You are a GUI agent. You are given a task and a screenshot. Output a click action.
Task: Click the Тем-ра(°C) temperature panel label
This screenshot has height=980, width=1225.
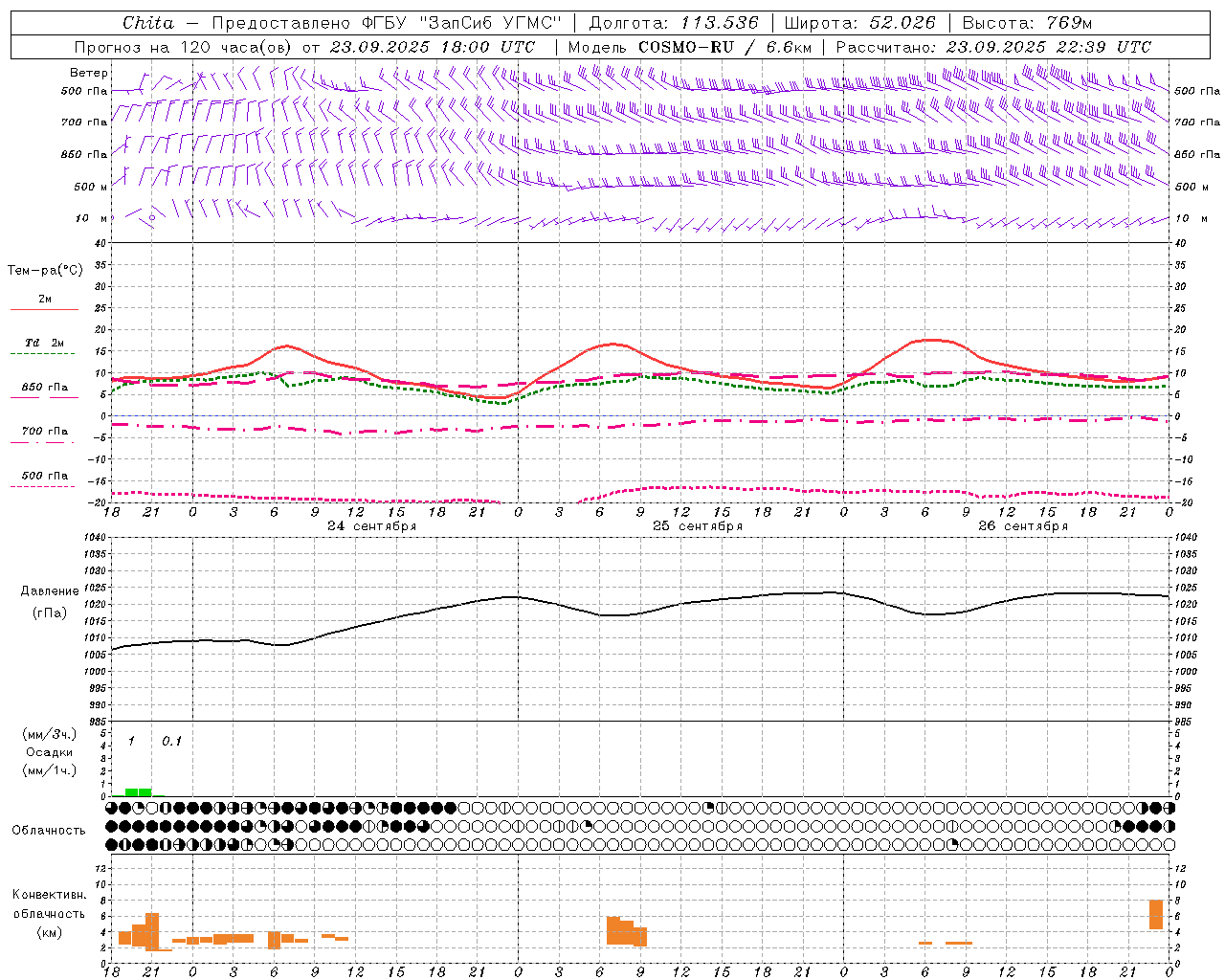tap(45, 271)
